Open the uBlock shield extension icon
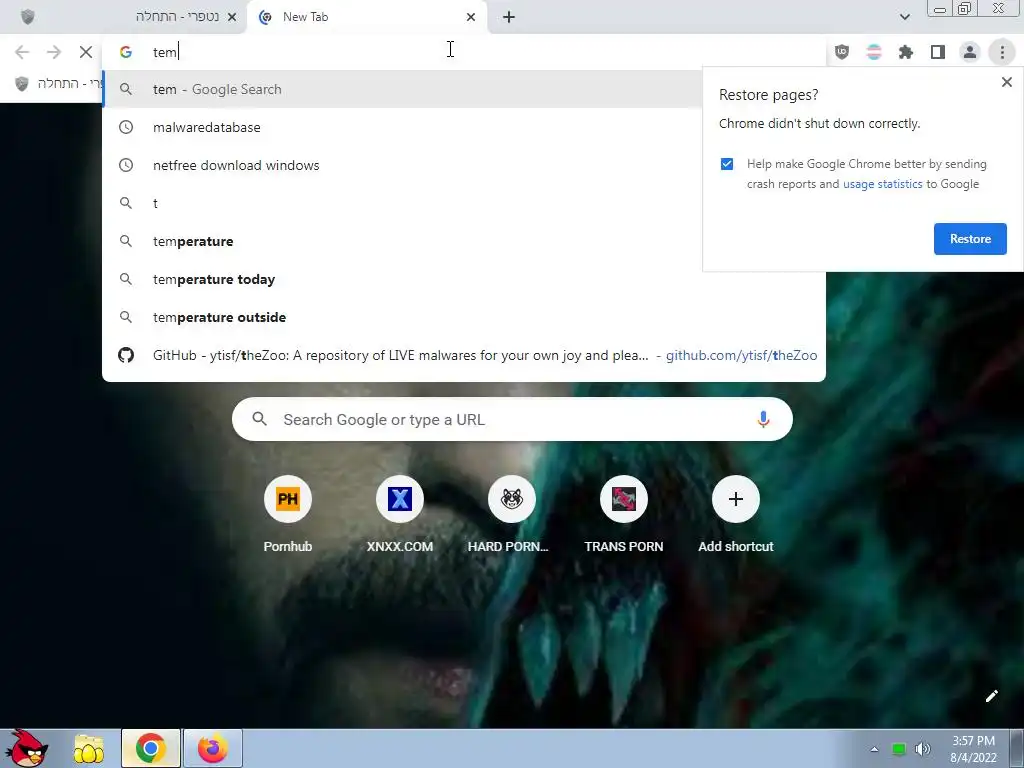 842,52
